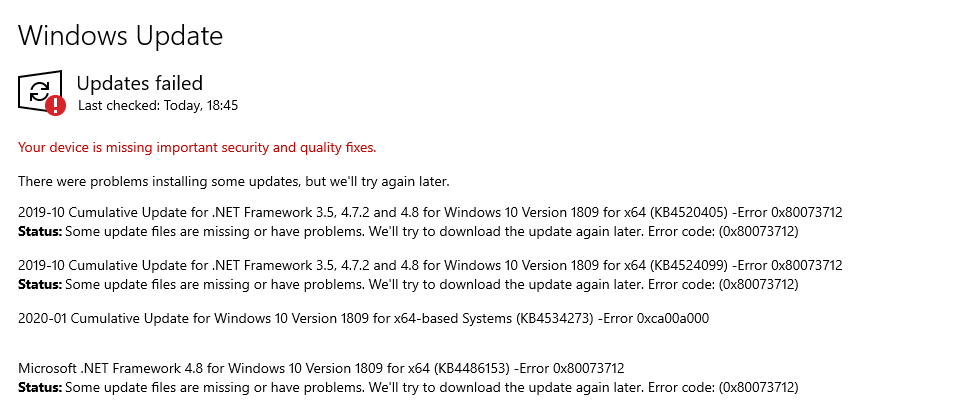Select the KB4520405 .NET Framework update entry
This screenshot has height=409, width=962.
coord(370,212)
